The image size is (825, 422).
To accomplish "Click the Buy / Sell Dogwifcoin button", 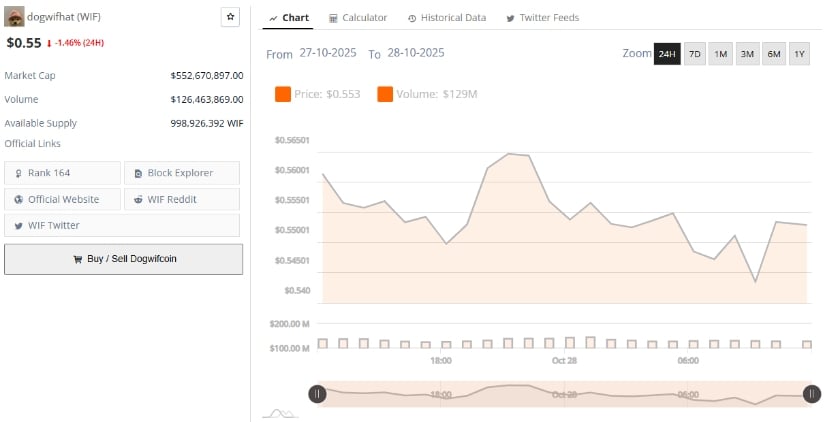I will pos(123,259).
